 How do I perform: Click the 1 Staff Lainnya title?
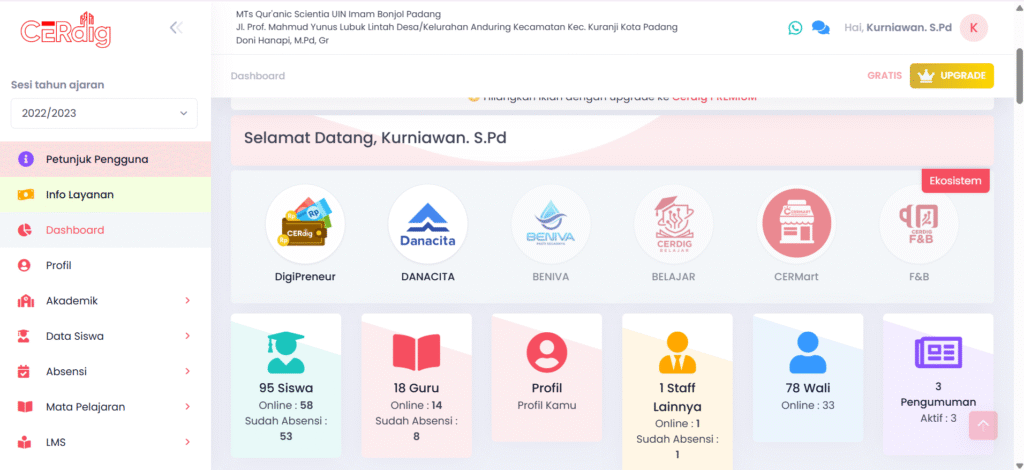(x=677, y=397)
